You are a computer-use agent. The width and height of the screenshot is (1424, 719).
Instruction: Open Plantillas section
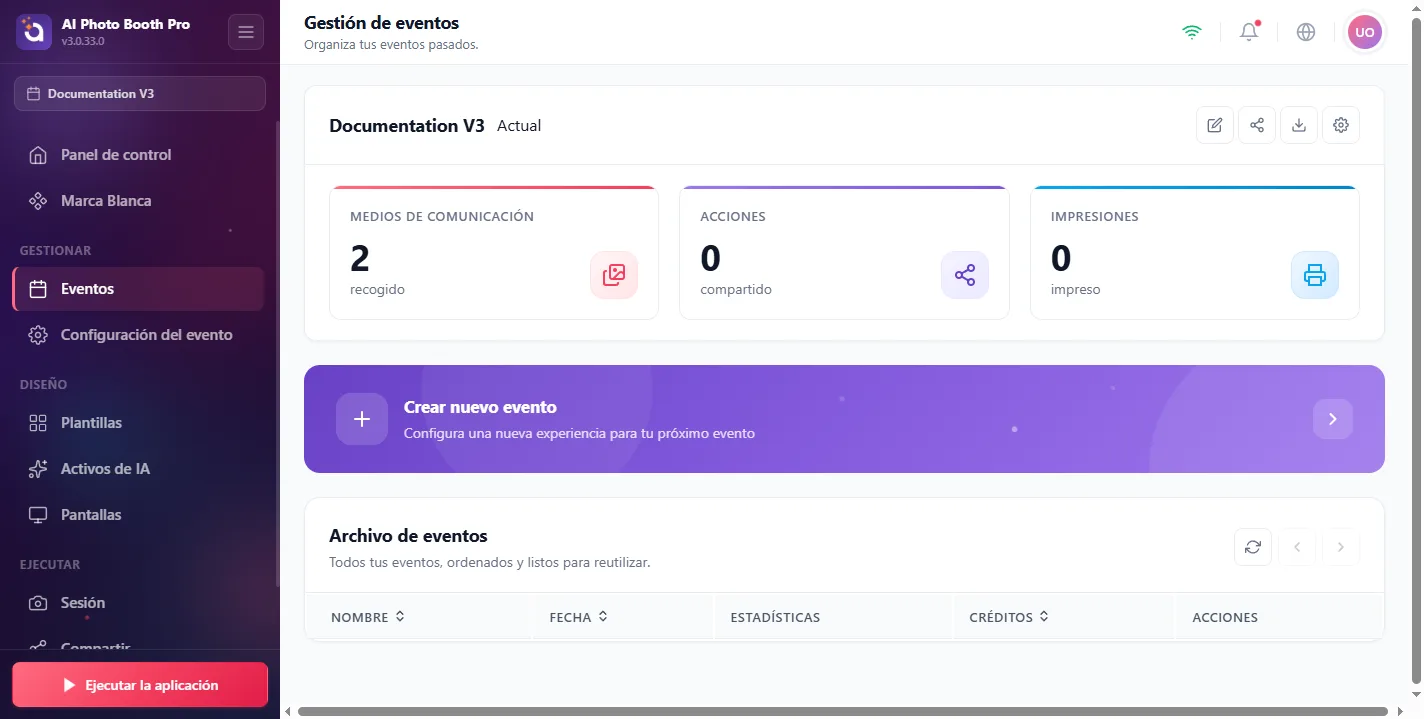138,423
